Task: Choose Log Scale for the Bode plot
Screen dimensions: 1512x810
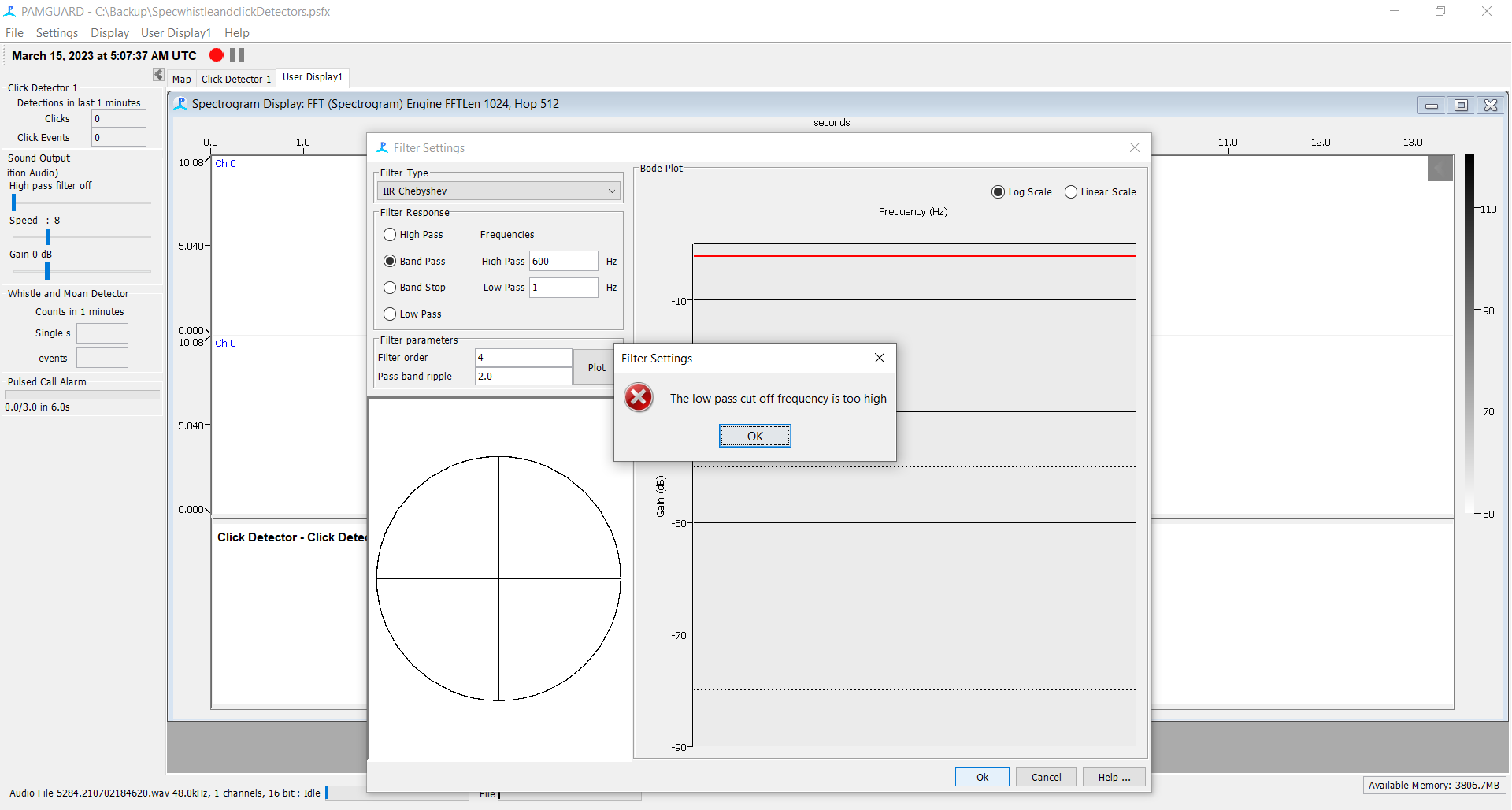Action: 999,192
